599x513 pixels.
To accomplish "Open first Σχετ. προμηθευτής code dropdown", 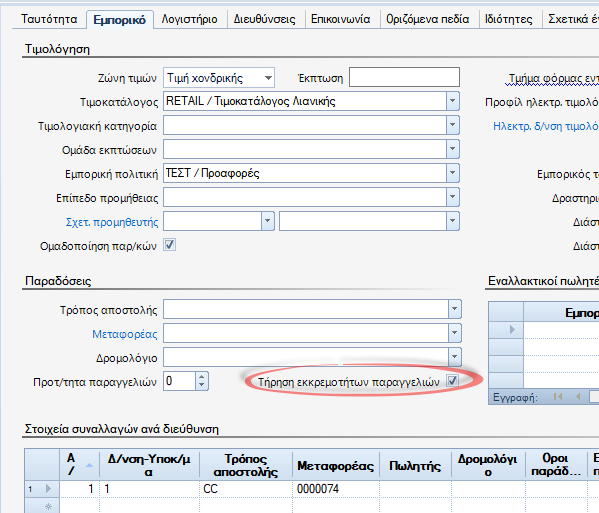I will 267,221.
